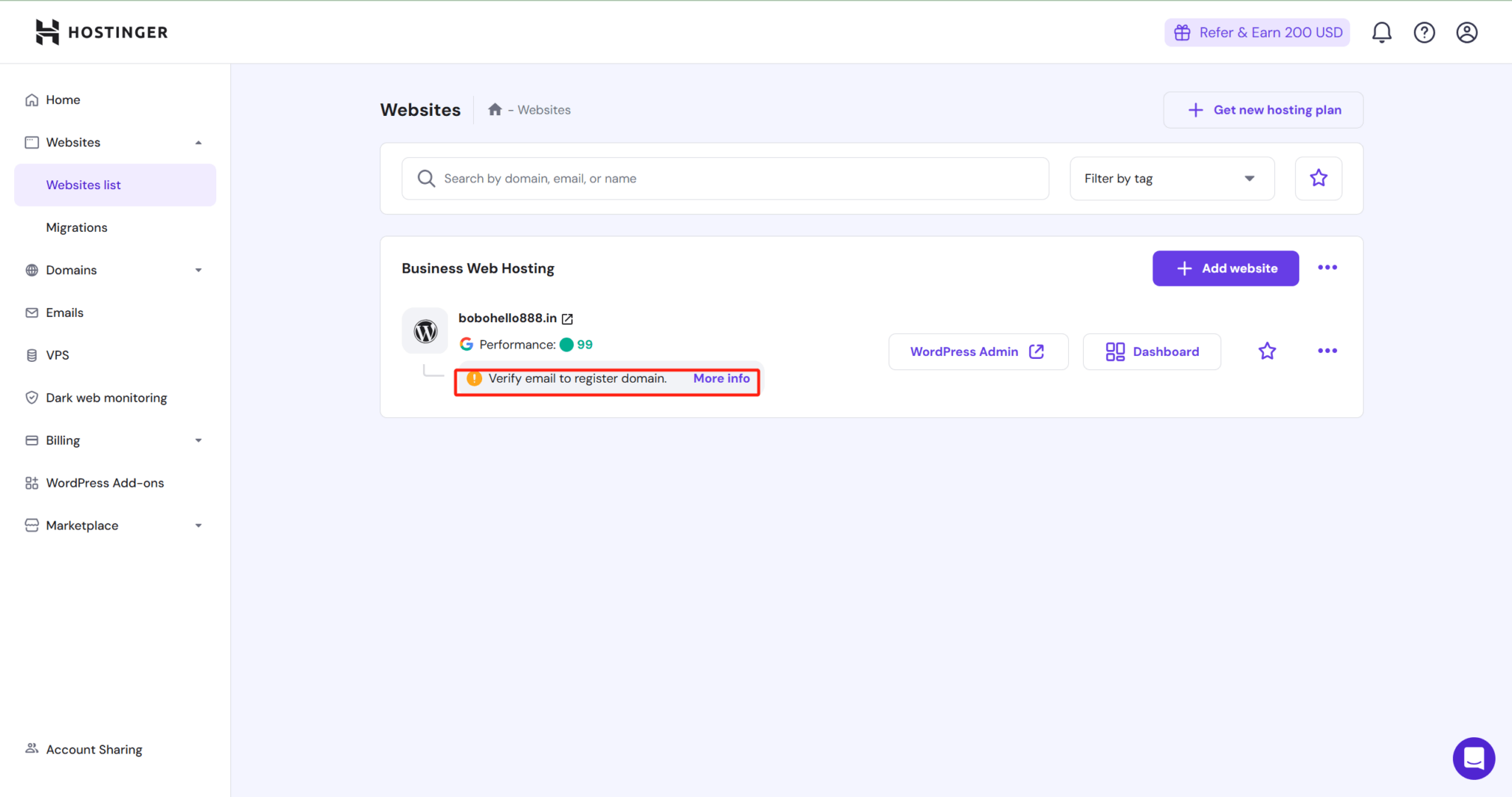The width and height of the screenshot is (1512, 797).
Task: Click the Add website button
Action: tap(1225, 269)
